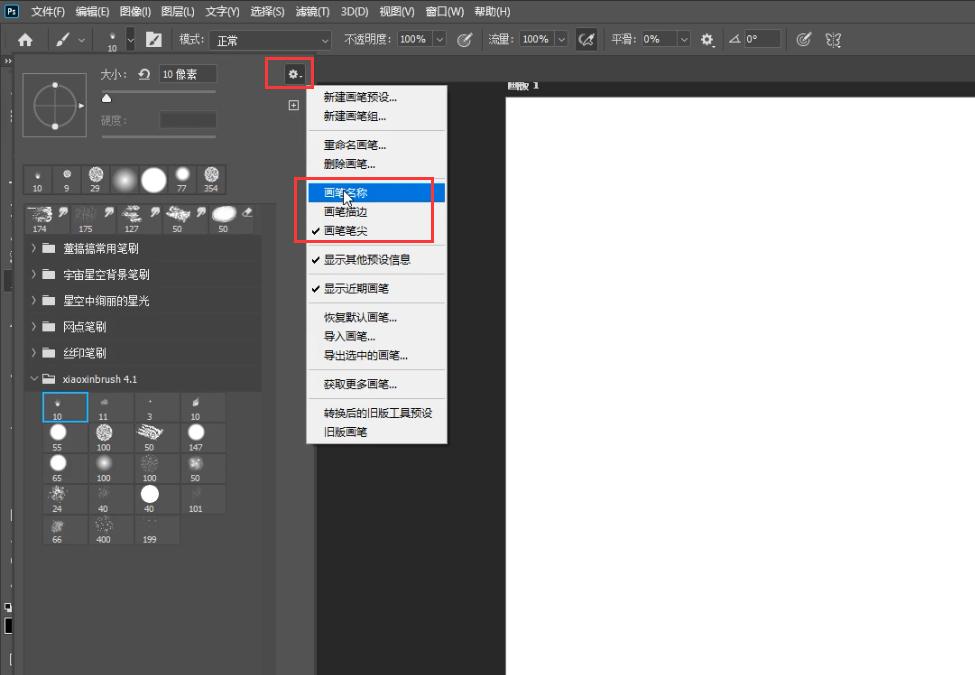Click the brush panel gear settings icon

click(x=293, y=74)
